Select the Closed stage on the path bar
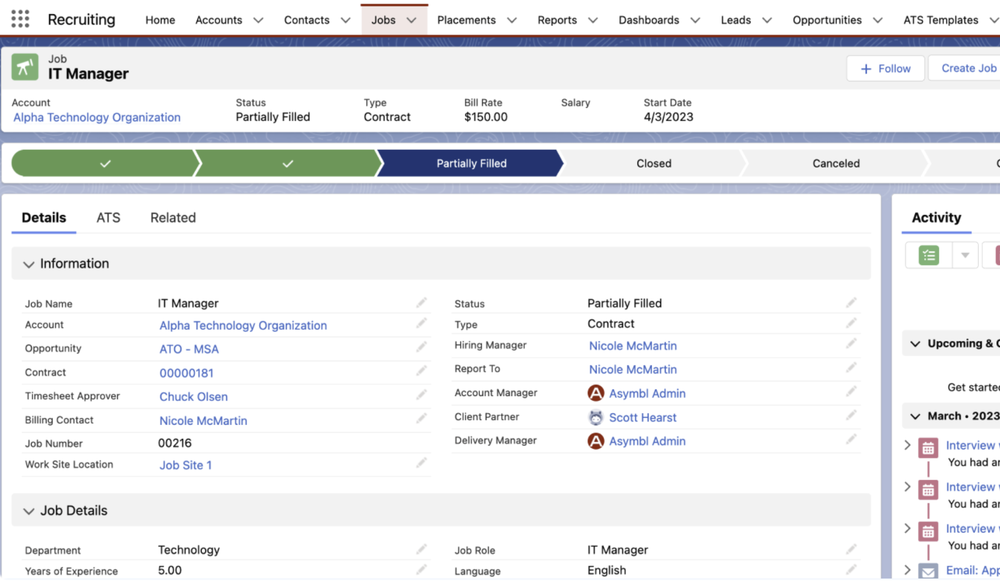1000x585 pixels. tap(653, 162)
